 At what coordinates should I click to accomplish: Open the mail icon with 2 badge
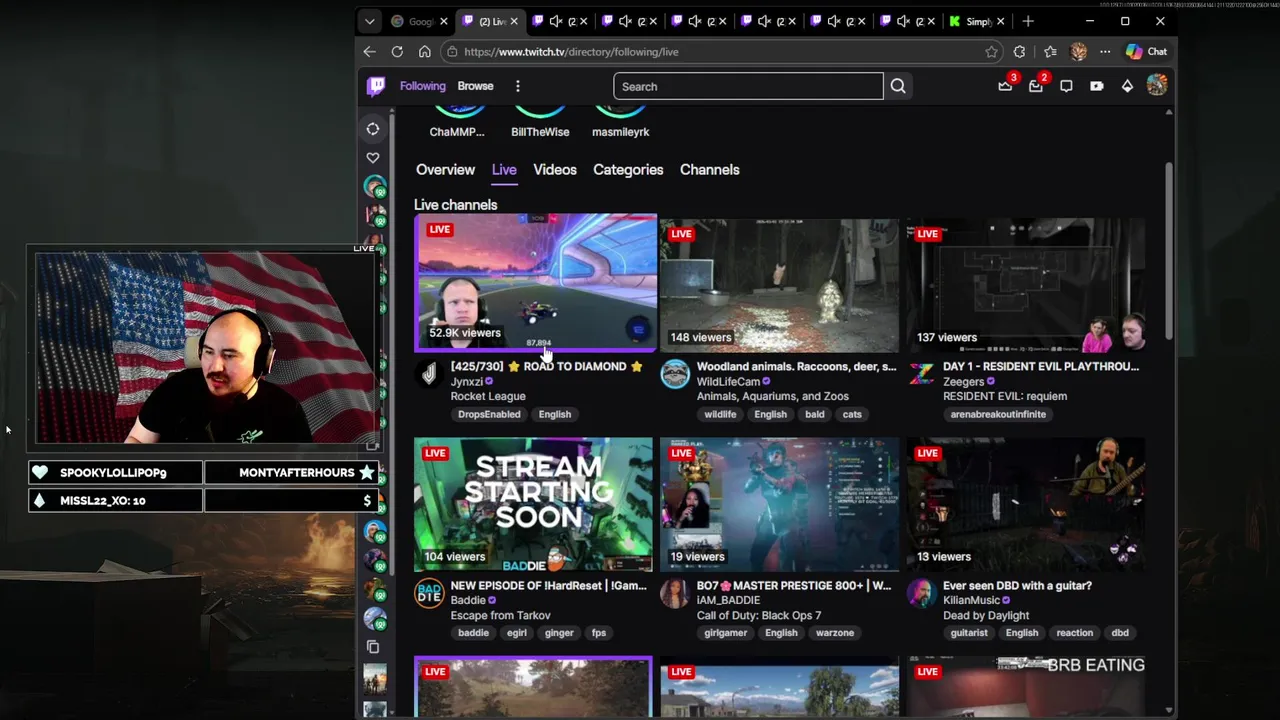1036,86
